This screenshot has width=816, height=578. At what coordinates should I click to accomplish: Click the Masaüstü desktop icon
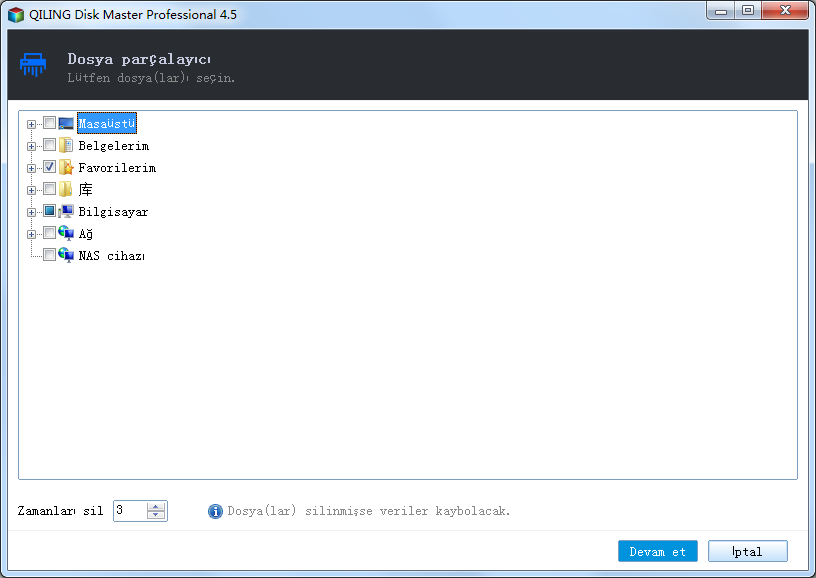pyautogui.click(x=66, y=123)
